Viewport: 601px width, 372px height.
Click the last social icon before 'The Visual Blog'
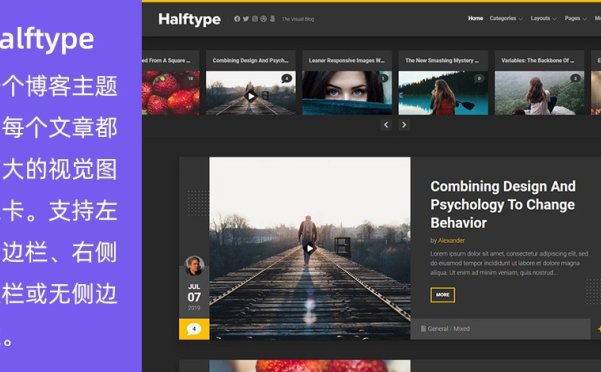tap(272, 19)
